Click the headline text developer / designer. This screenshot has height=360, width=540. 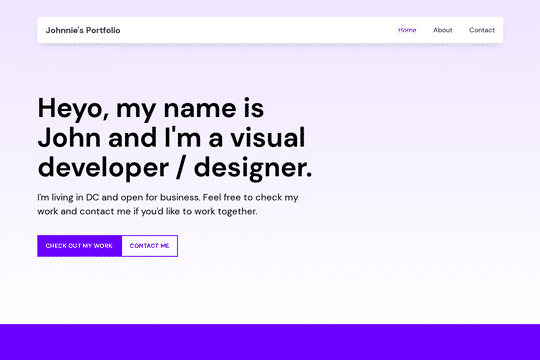tap(175, 168)
